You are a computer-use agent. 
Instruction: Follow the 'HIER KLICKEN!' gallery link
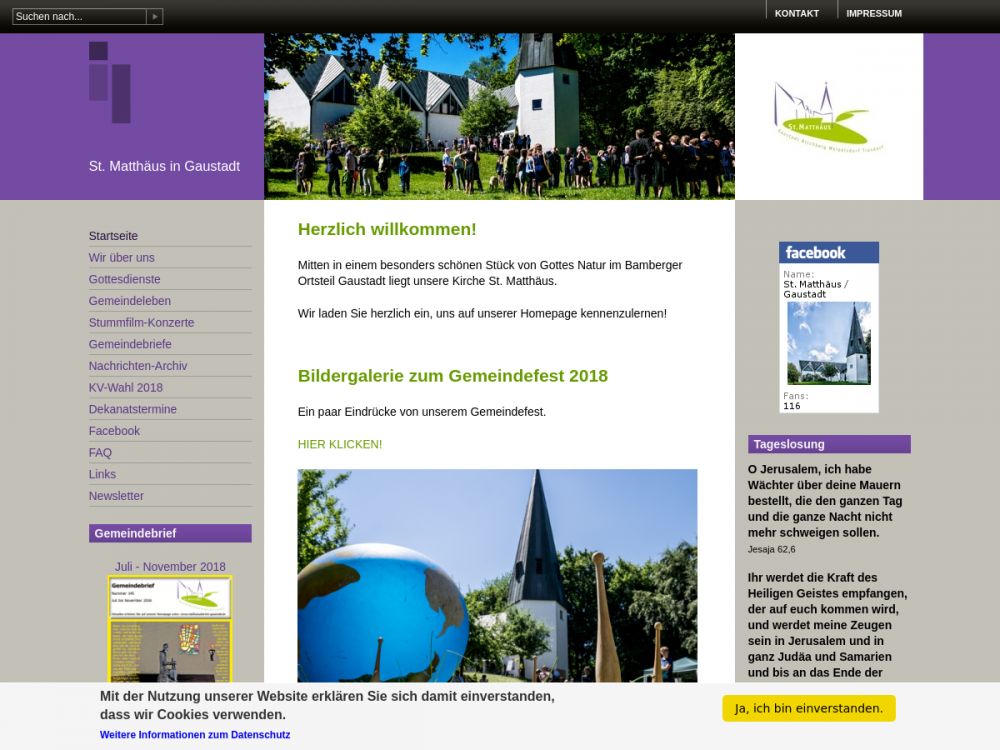[x=339, y=444]
